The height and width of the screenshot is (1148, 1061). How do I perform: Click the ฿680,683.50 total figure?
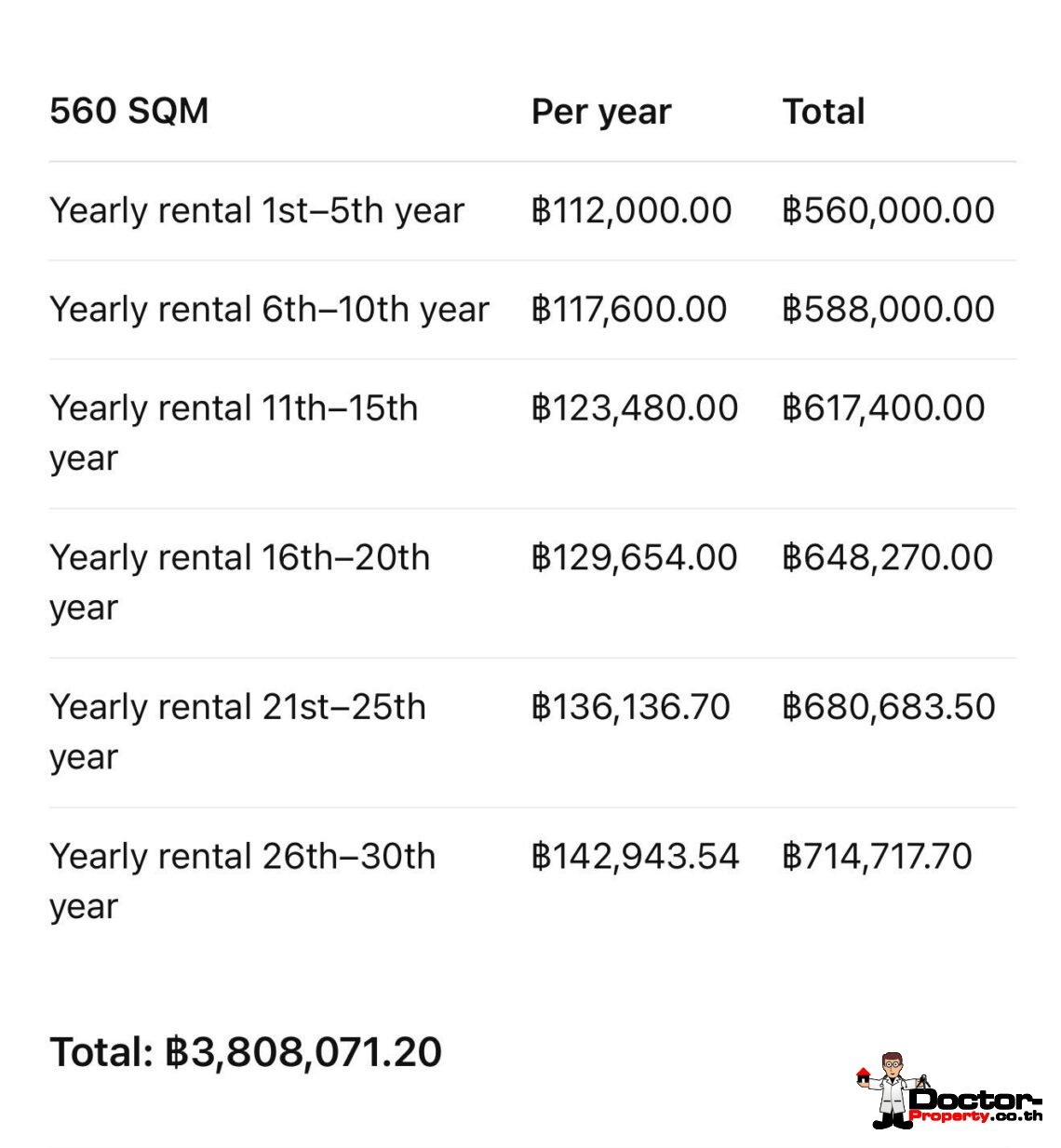(x=889, y=707)
